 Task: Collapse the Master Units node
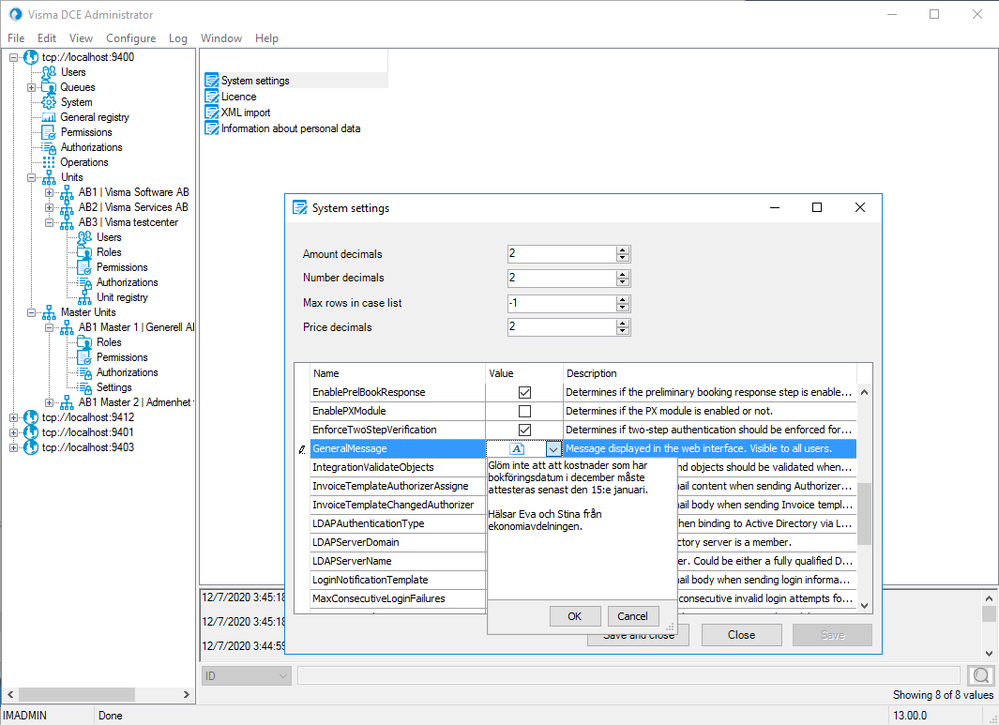click(31, 313)
